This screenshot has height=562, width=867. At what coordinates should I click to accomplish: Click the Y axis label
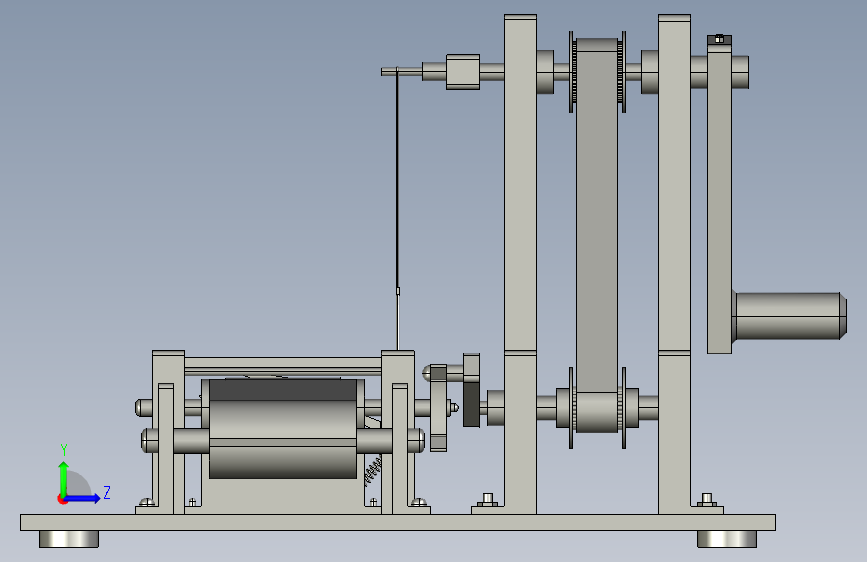(64, 450)
